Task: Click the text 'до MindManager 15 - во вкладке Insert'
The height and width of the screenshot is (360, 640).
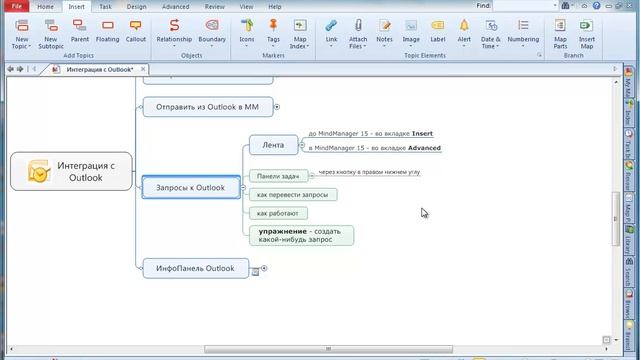Action: 371,133
